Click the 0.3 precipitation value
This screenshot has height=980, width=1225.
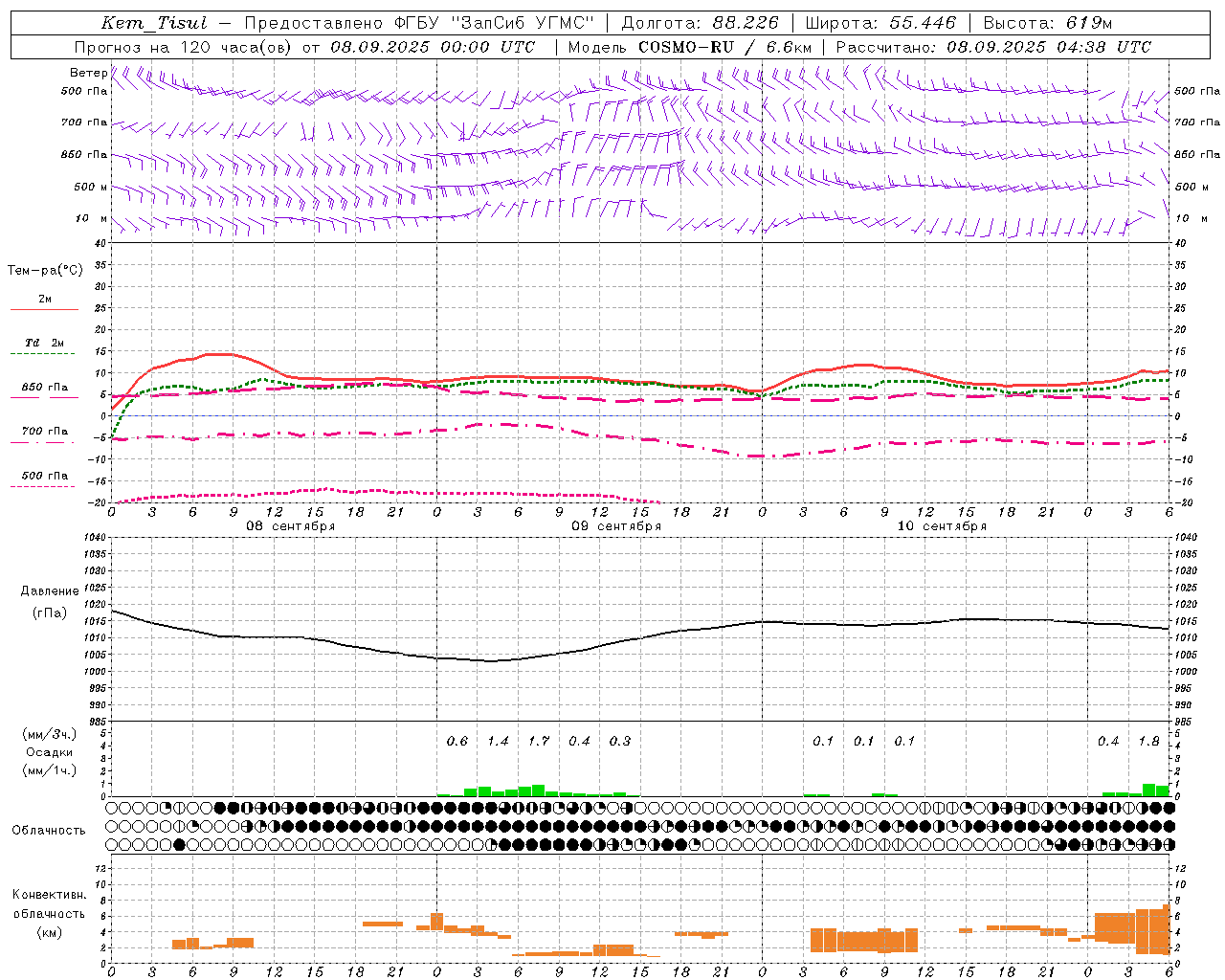620,741
